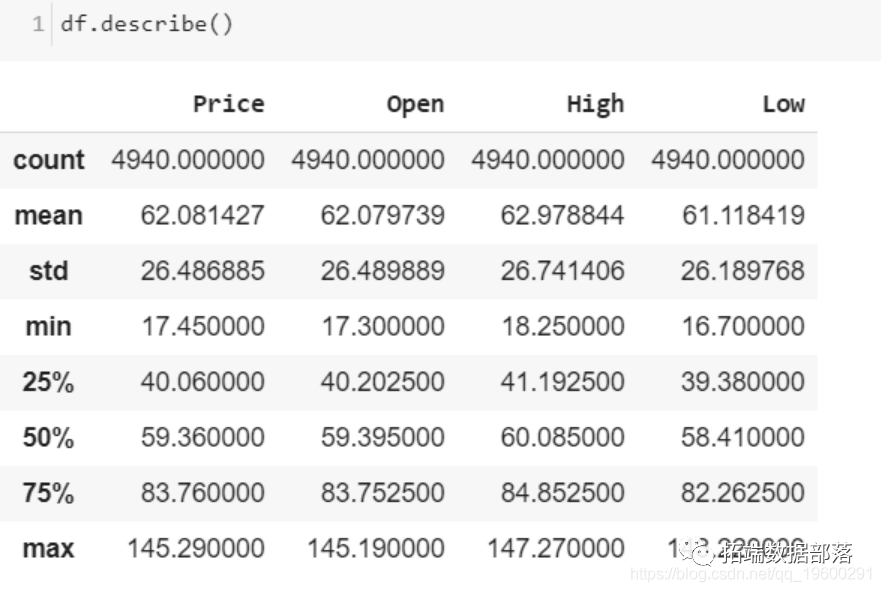Image resolution: width=881 pixels, height=592 pixels.
Task: Click the df.describe() code cell
Action: [147, 24]
